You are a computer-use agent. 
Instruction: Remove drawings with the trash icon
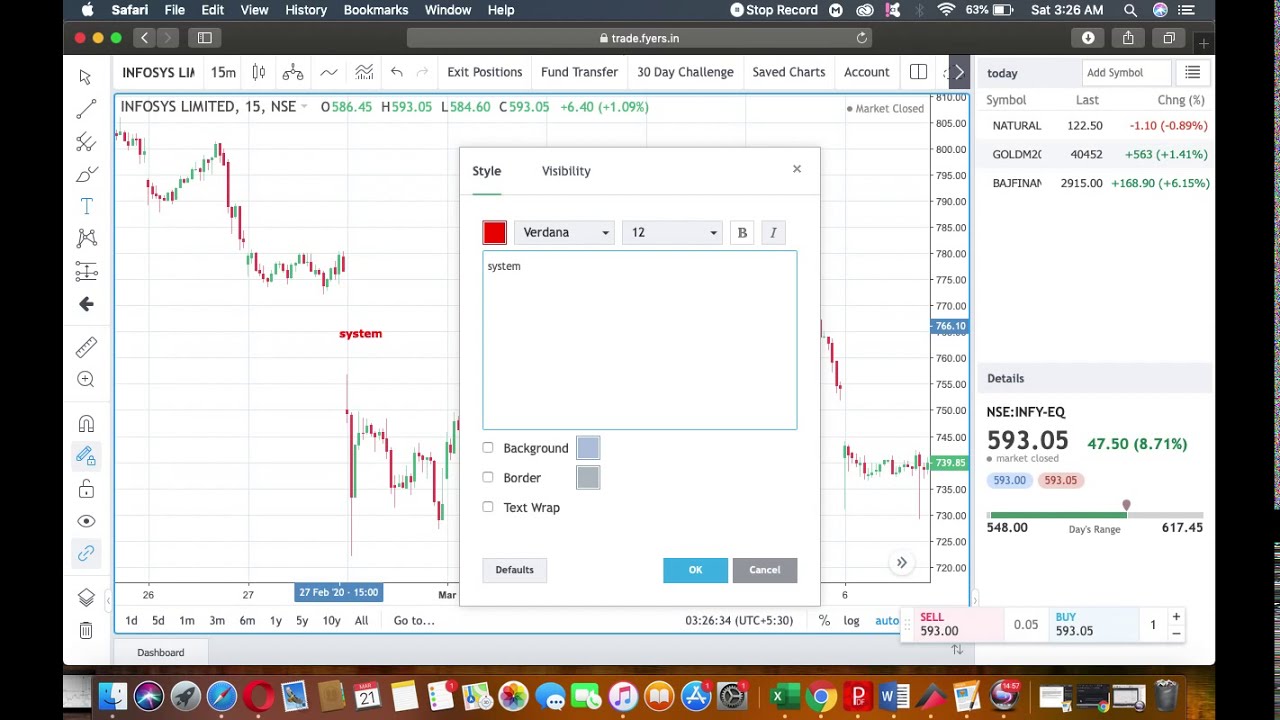pos(86,630)
